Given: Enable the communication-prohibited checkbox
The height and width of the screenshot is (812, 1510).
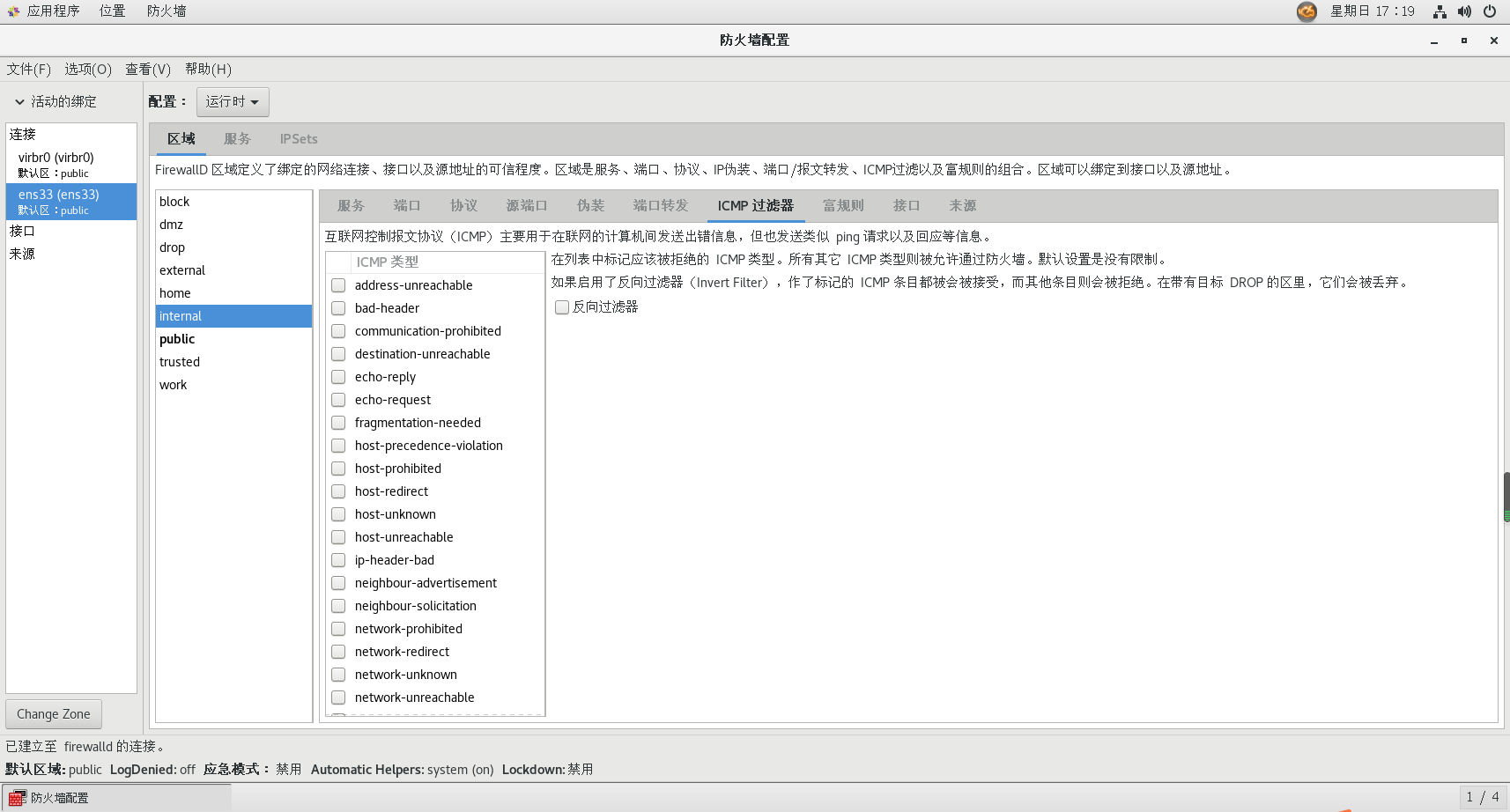Looking at the screenshot, I should (338, 331).
